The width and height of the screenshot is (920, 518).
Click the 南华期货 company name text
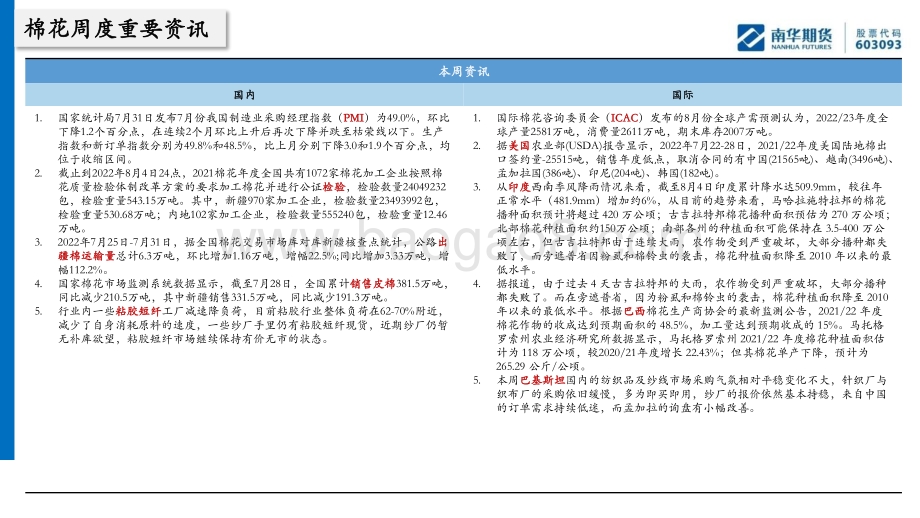(x=801, y=35)
